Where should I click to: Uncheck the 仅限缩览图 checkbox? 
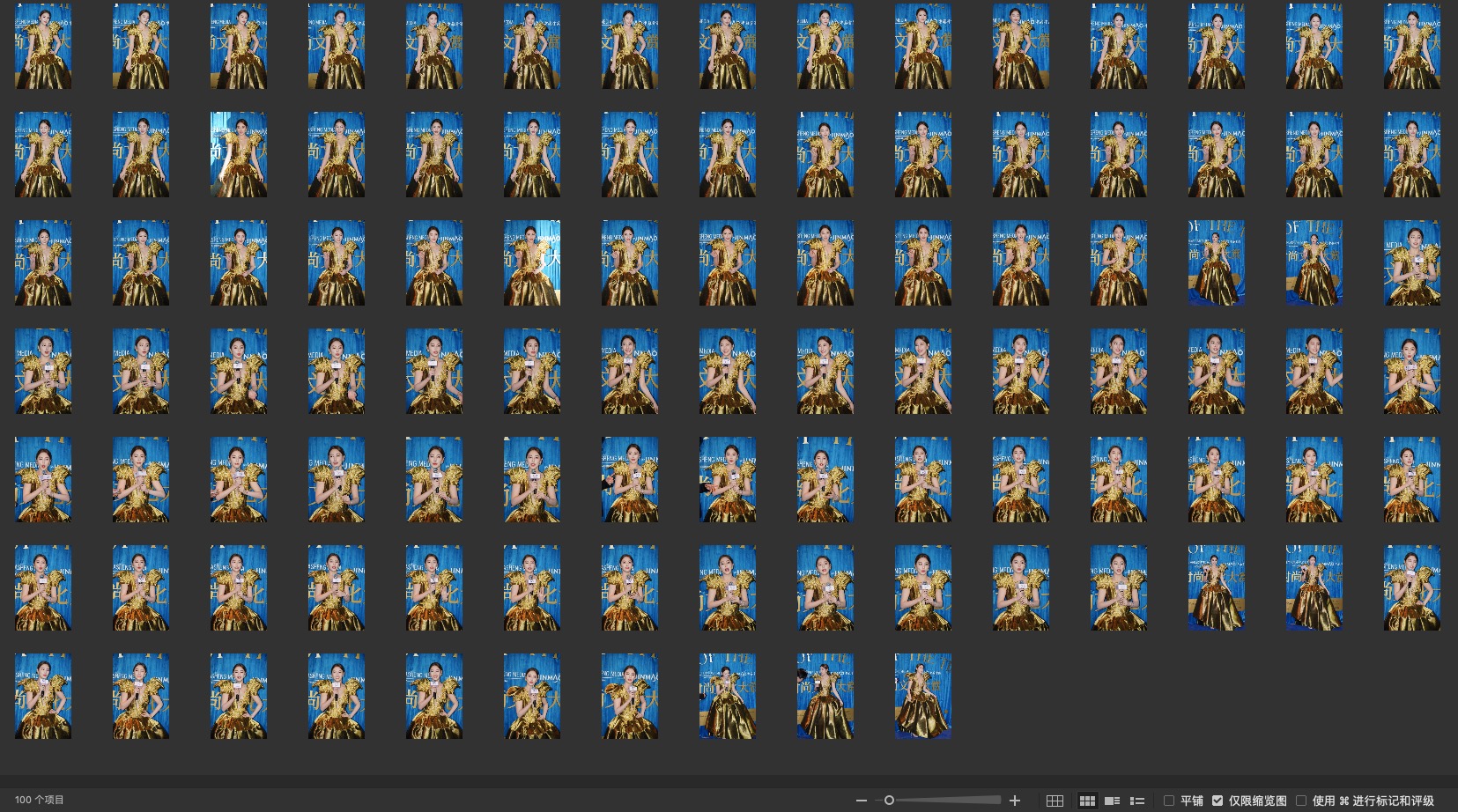tap(1217, 801)
